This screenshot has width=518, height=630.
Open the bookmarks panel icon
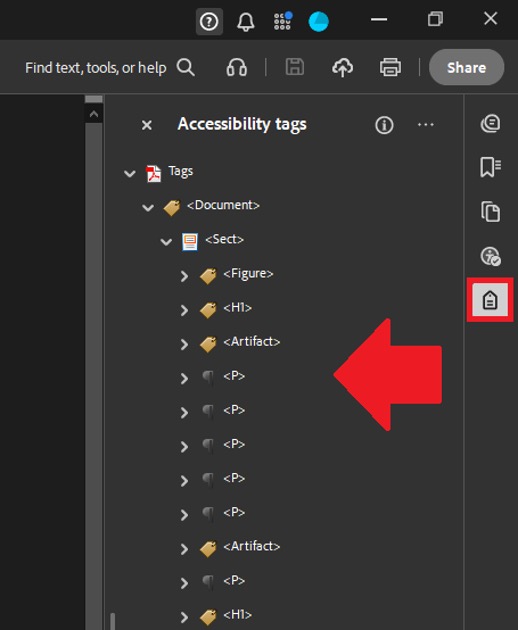[x=490, y=167]
